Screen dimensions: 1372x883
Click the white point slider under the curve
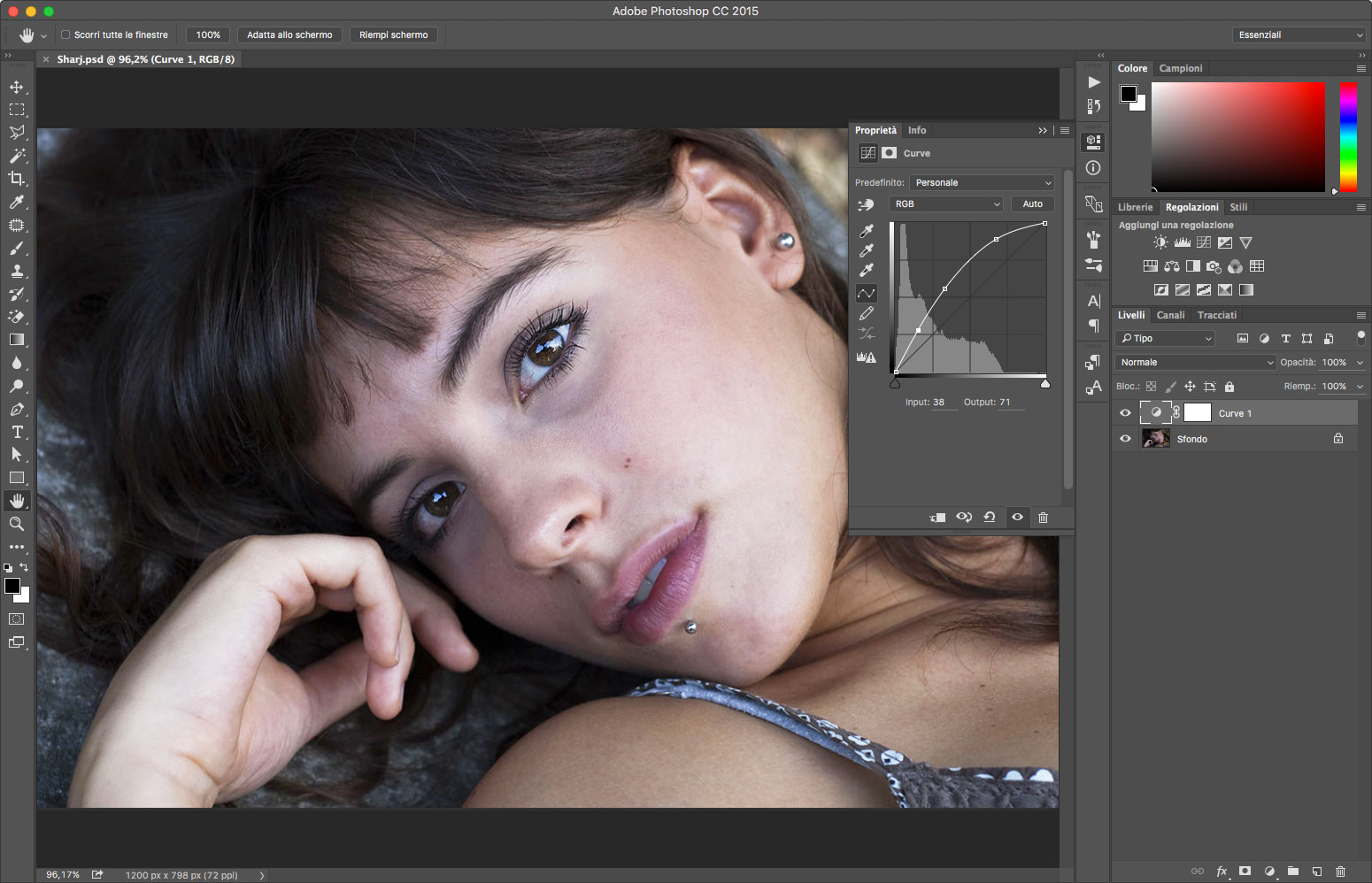point(1045,383)
